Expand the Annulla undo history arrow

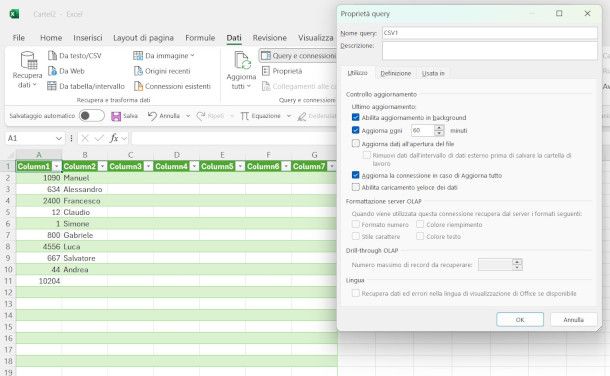click(188, 116)
